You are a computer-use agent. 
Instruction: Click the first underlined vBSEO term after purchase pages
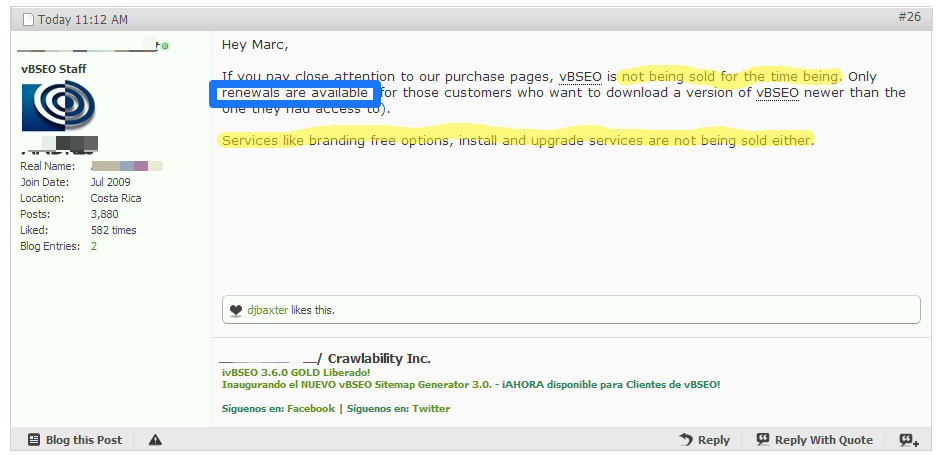pos(580,77)
